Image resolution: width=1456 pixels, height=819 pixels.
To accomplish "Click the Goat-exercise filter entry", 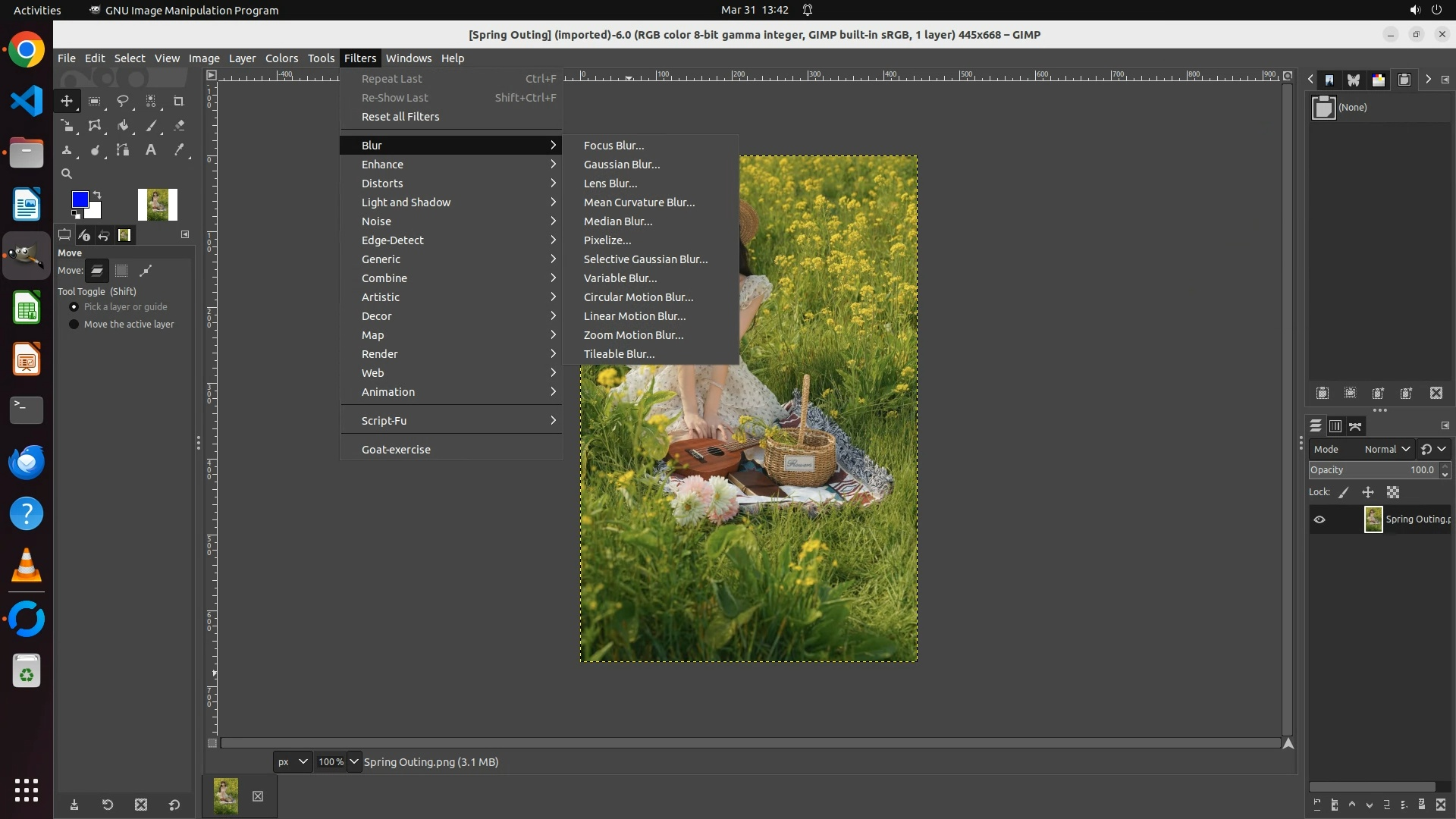I will pyautogui.click(x=396, y=450).
